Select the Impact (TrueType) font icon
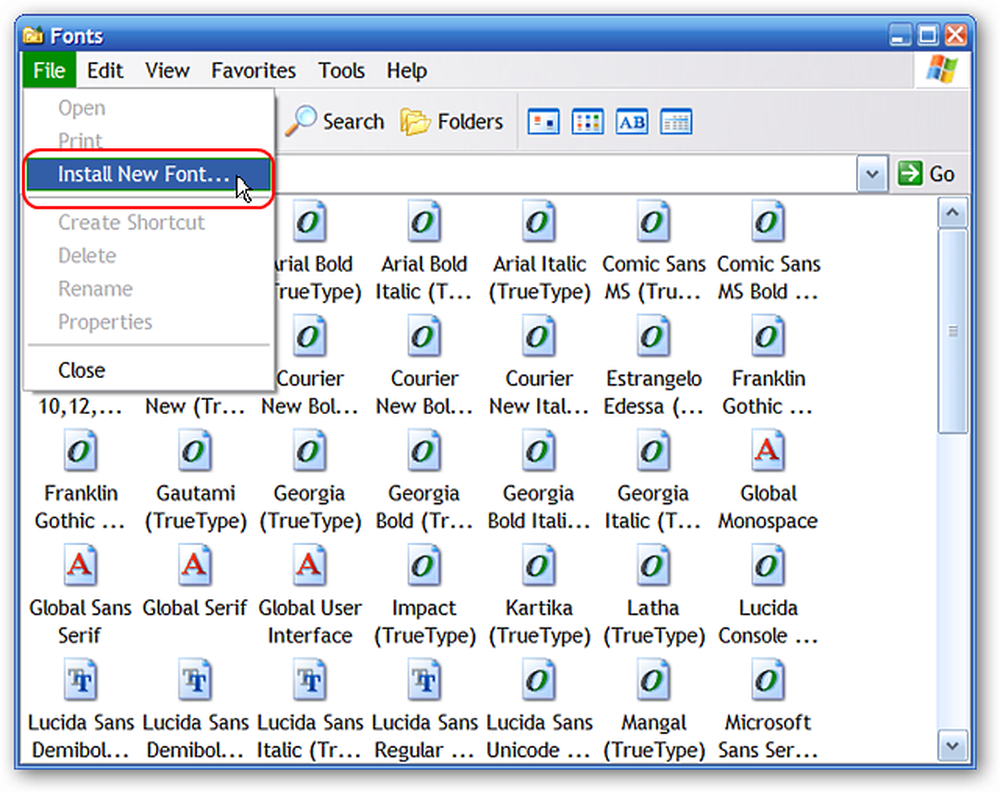Image resolution: width=1000 pixels, height=793 pixels. pos(424,565)
